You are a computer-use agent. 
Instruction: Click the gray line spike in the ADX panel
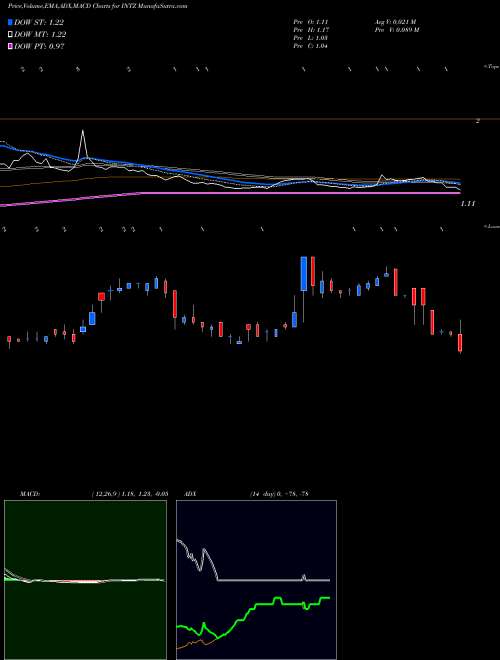[x=304, y=577]
